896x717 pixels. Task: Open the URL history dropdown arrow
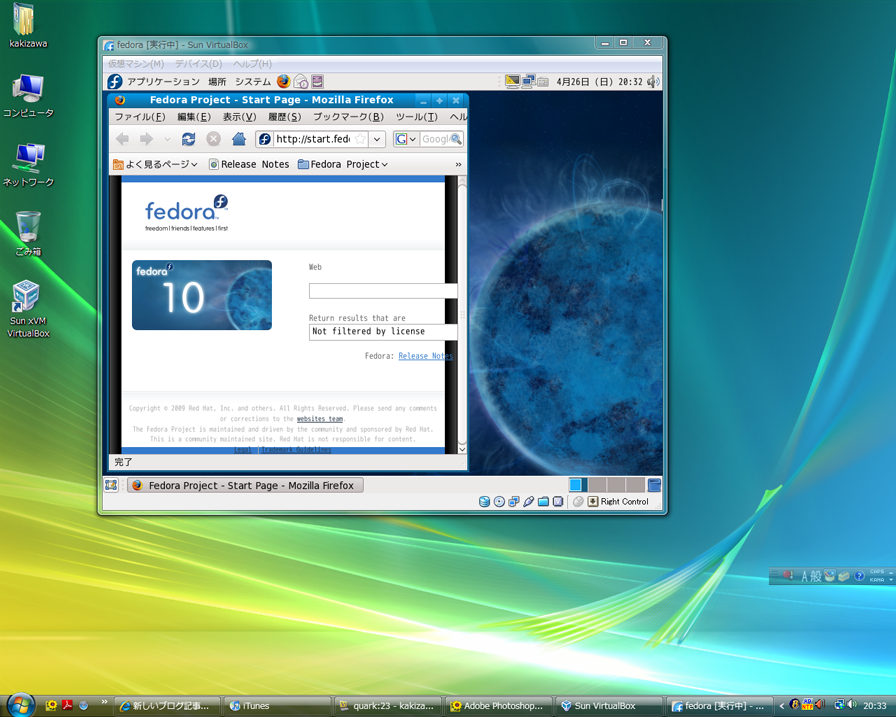(x=377, y=139)
